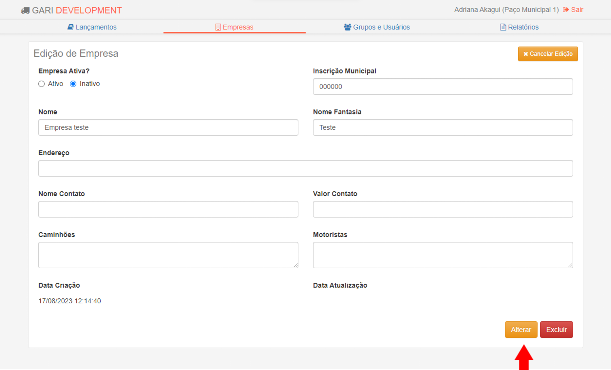
Task: Click the Sair logout link
Action: coord(573,9)
